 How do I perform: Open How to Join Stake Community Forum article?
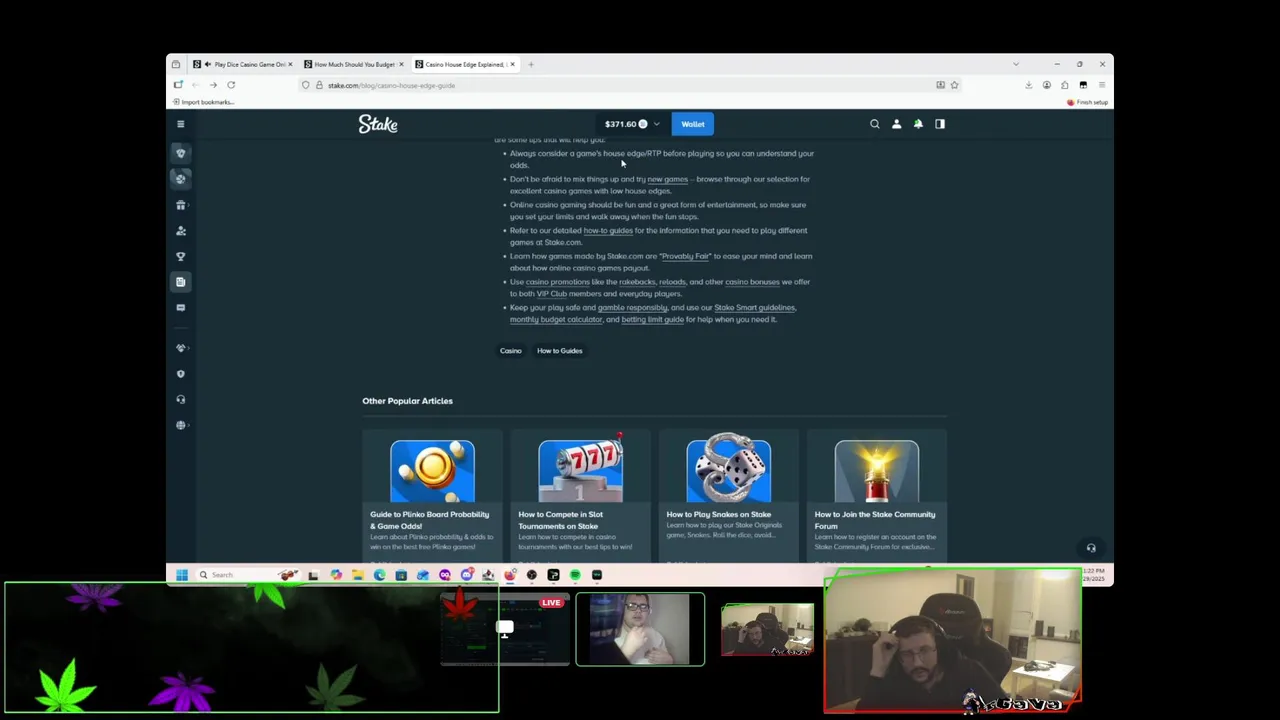877,496
